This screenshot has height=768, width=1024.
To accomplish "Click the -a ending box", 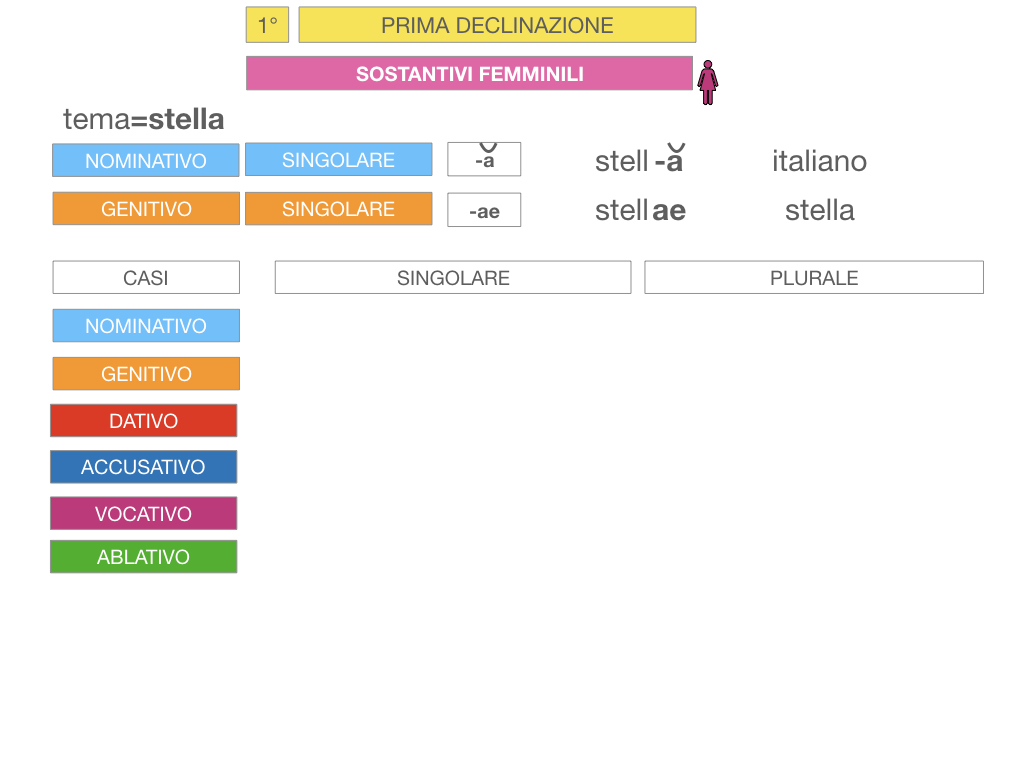I will point(484,160).
